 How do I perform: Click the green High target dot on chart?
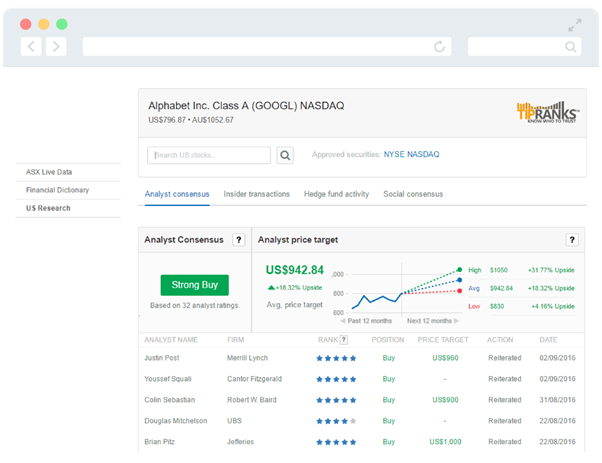pyautogui.click(x=460, y=270)
